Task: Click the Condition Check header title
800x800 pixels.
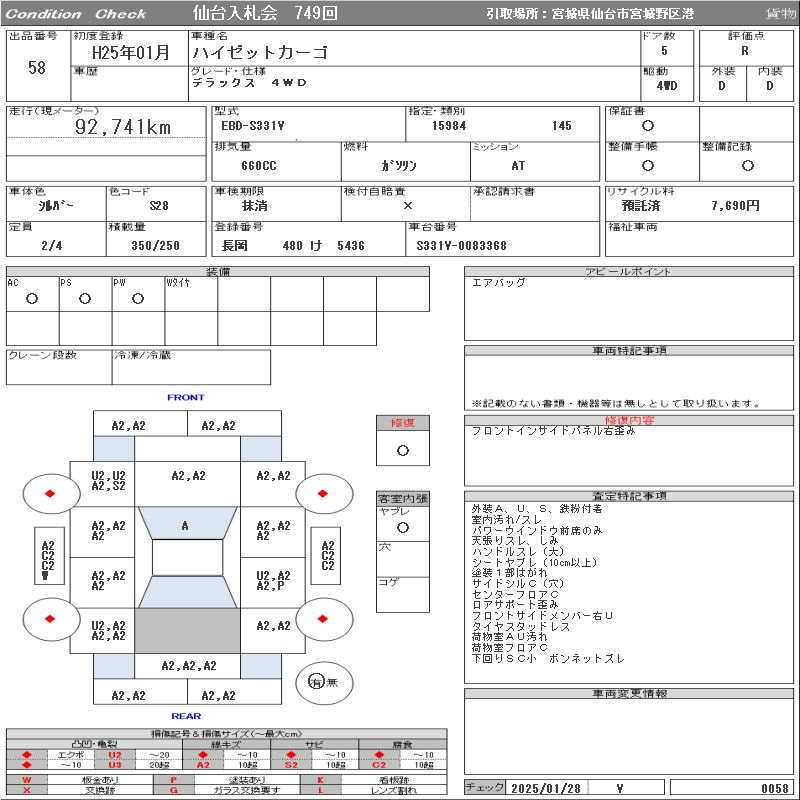Action: click(x=76, y=14)
